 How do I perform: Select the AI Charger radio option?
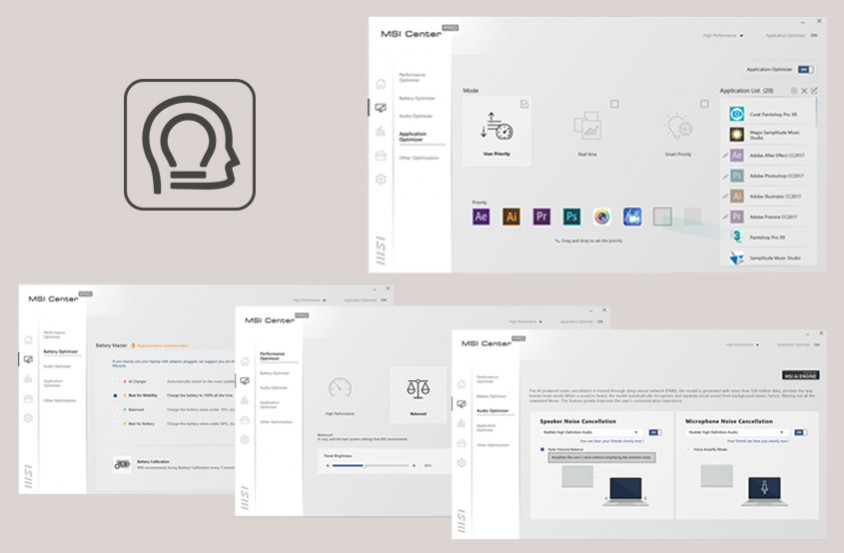pyautogui.click(x=115, y=381)
